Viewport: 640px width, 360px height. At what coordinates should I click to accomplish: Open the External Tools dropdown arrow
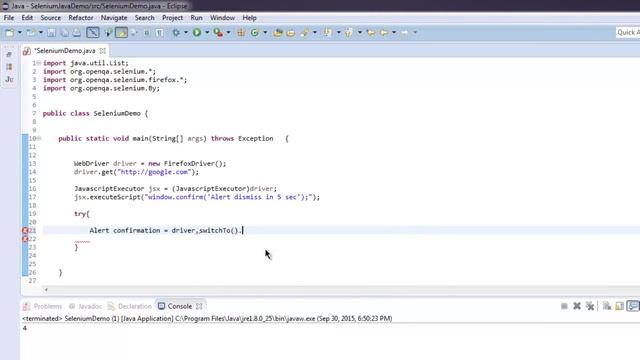228,32
